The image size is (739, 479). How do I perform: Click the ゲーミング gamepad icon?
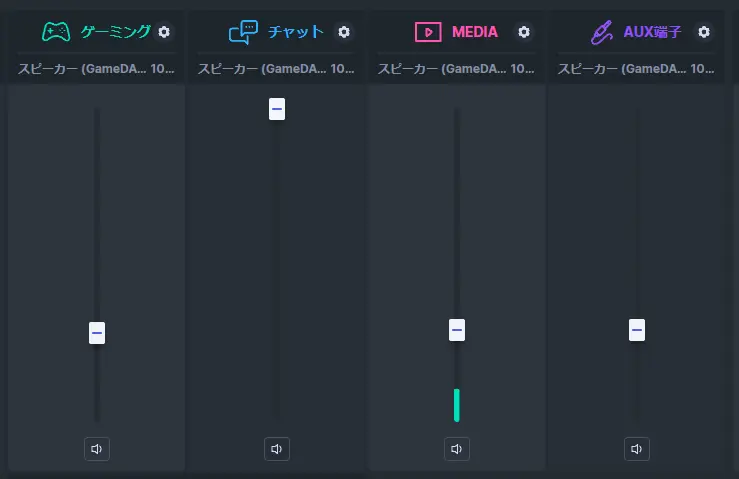[x=56, y=32]
